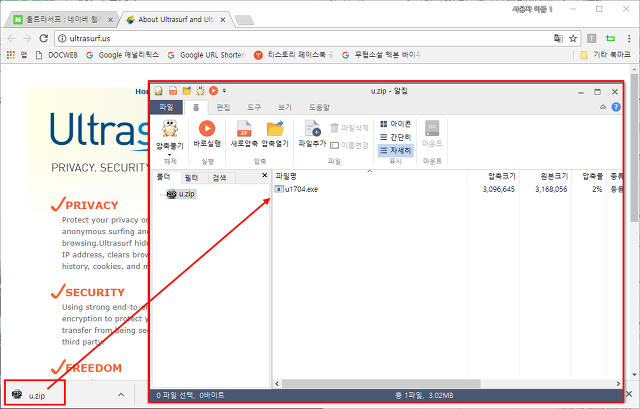Image resolution: width=640 pixels, height=409 pixels.
Task: Open u.zip download options chevron
Action: click(121, 394)
